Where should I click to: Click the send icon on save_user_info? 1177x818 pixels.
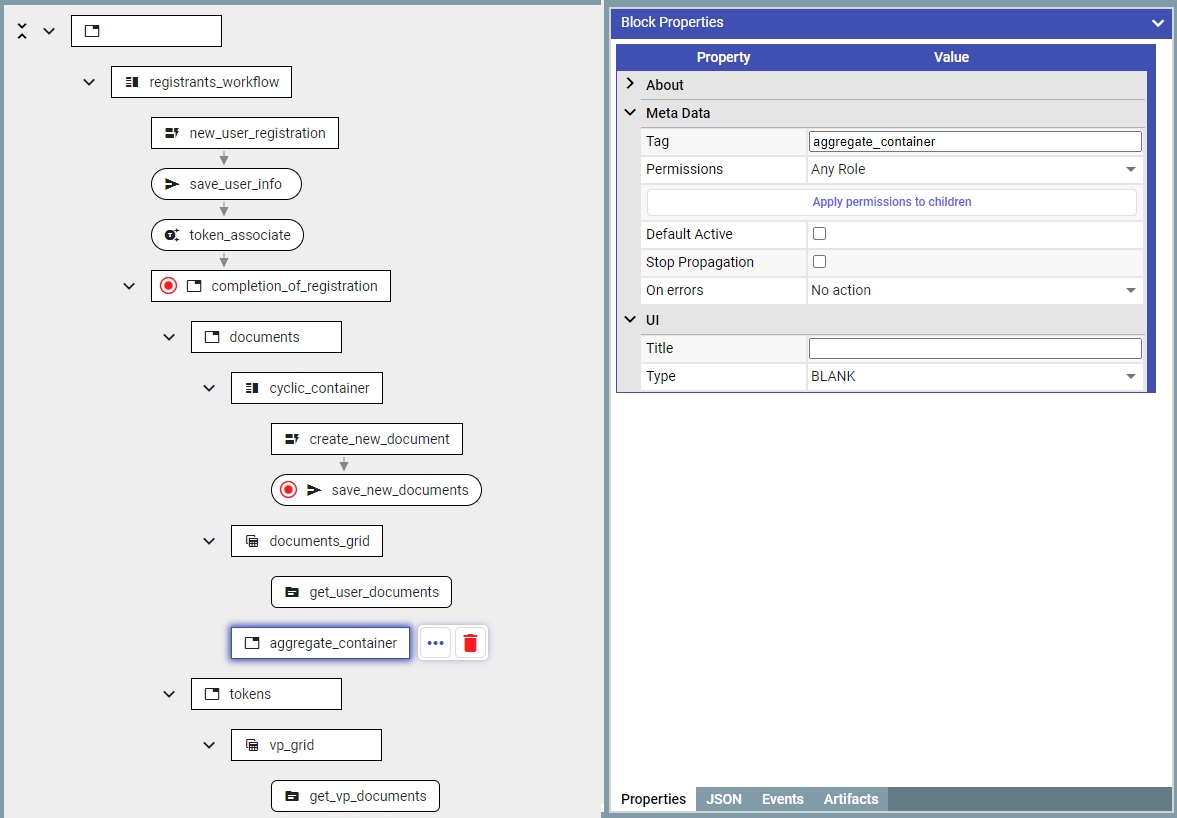(x=172, y=184)
